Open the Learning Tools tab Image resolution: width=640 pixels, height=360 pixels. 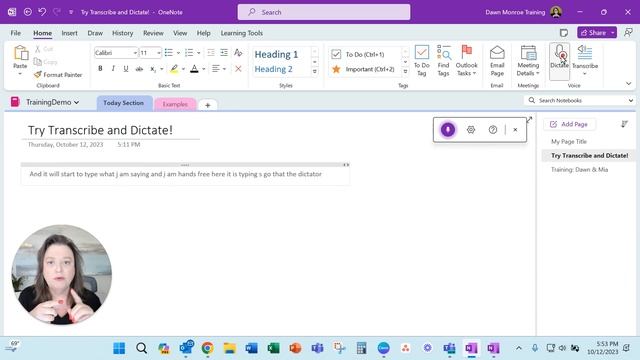pos(242,33)
